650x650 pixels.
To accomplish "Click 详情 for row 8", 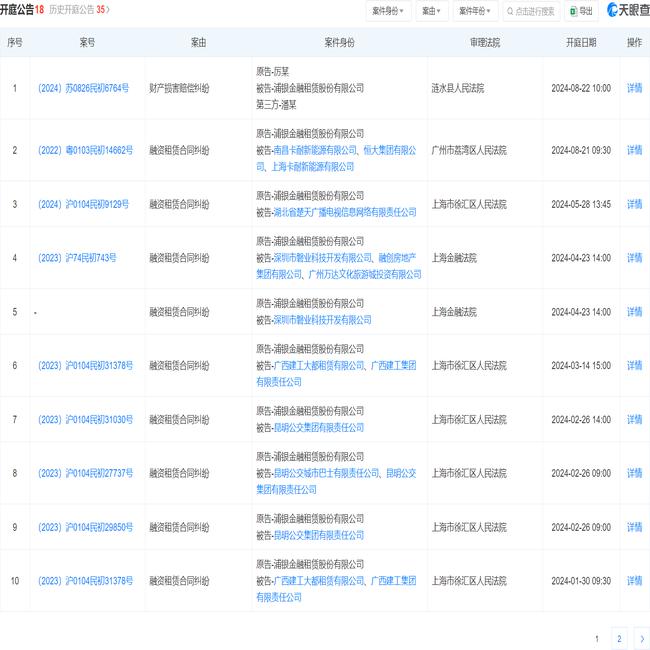I will [634, 473].
